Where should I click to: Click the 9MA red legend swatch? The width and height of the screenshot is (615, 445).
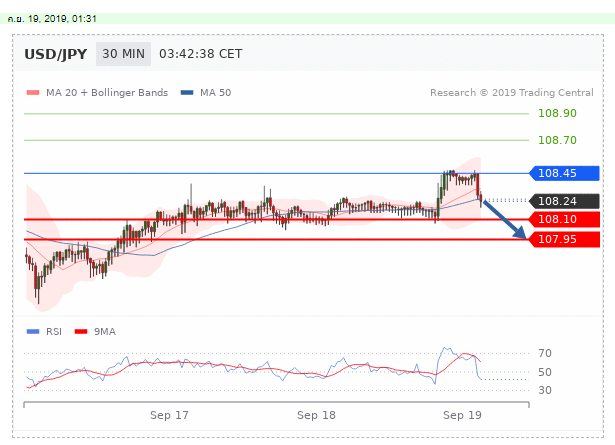point(81,332)
